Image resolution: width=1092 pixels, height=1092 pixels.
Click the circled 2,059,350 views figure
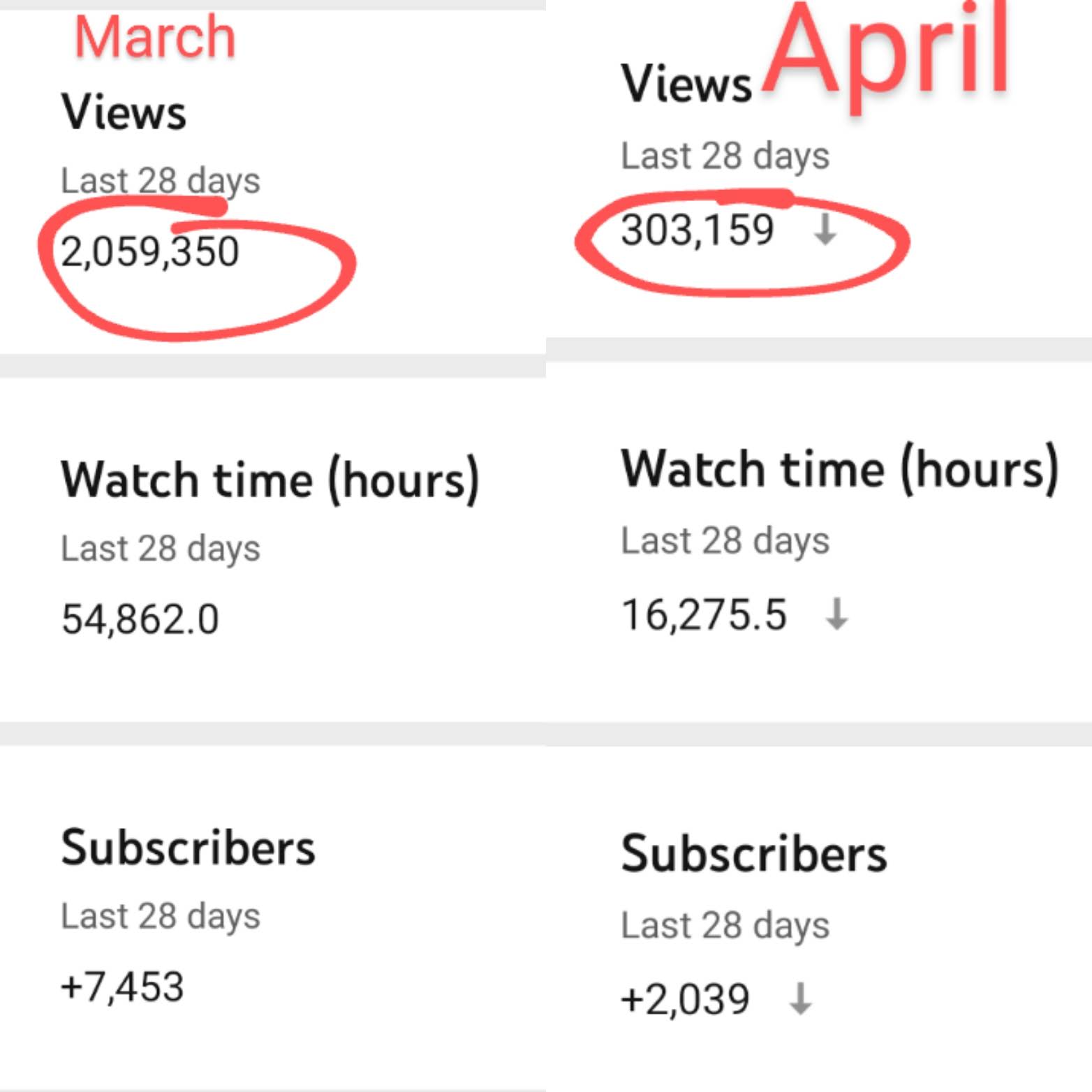click(150, 252)
